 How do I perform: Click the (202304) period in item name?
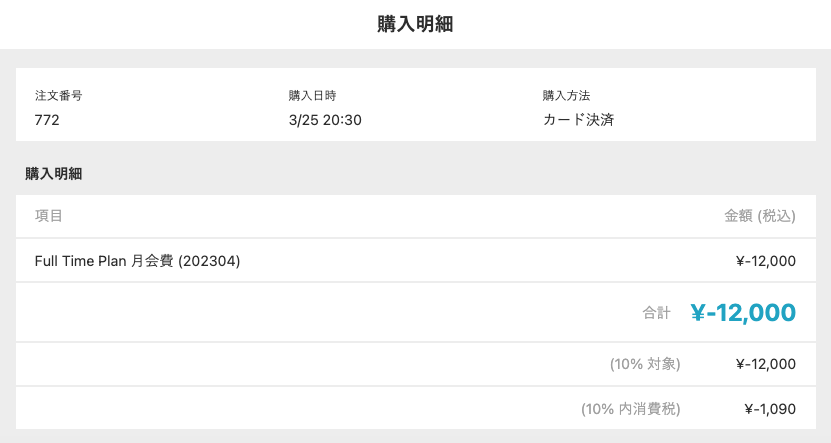point(210,261)
